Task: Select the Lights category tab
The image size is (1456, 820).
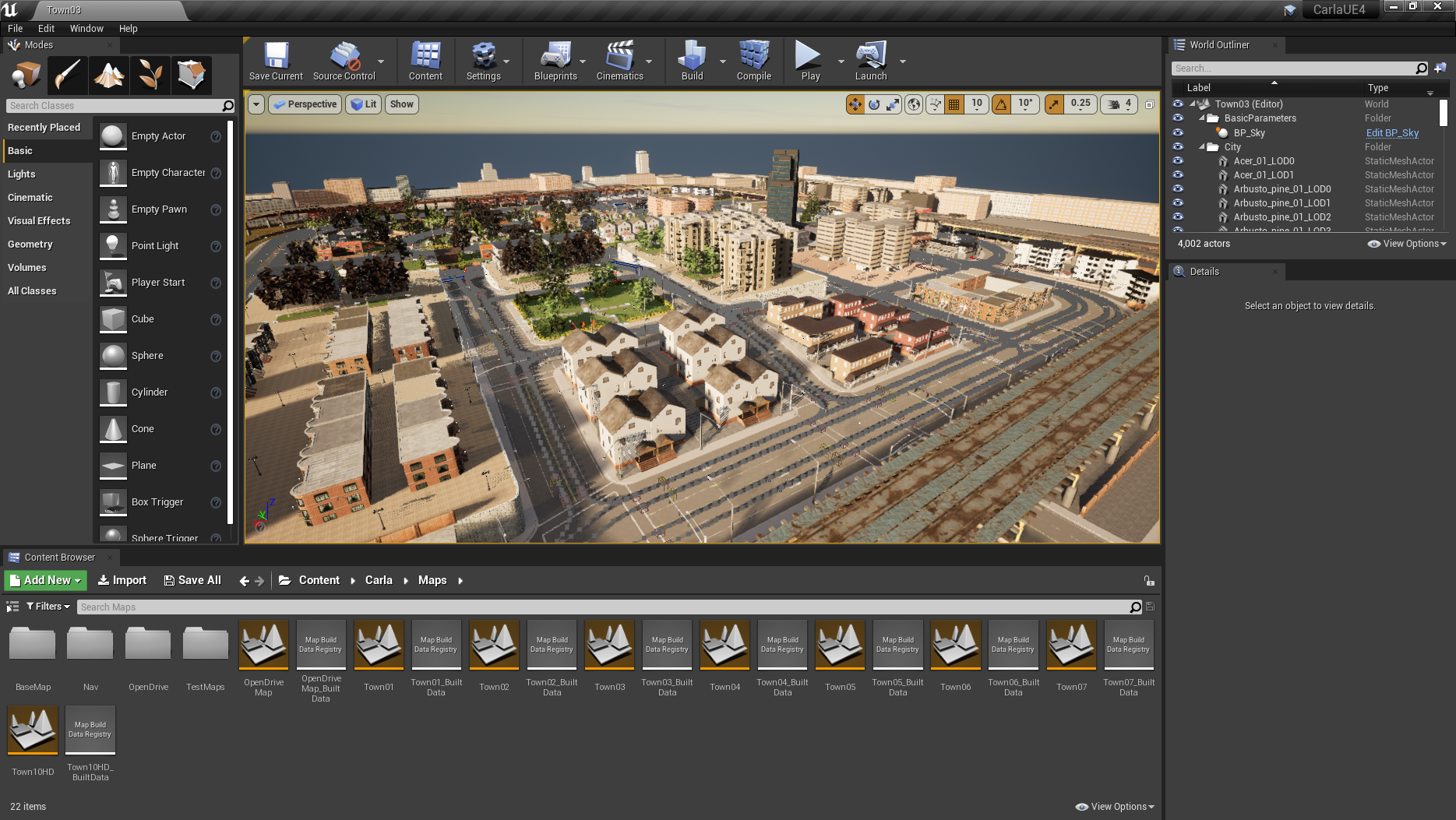Action: tap(47, 174)
